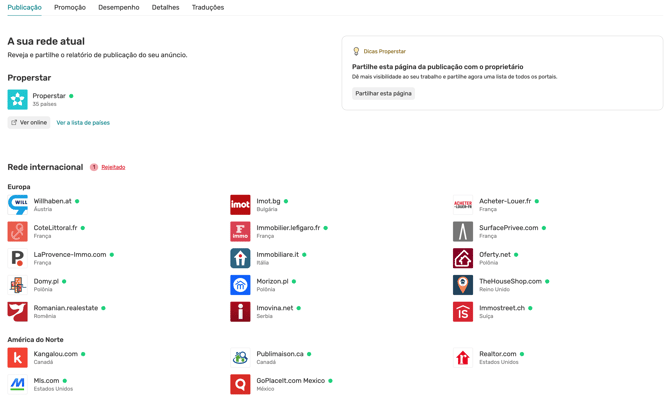Image resolution: width=670 pixels, height=395 pixels.
Task: Select the CoteLittoral.fr portal name
Action: (x=56, y=228)
